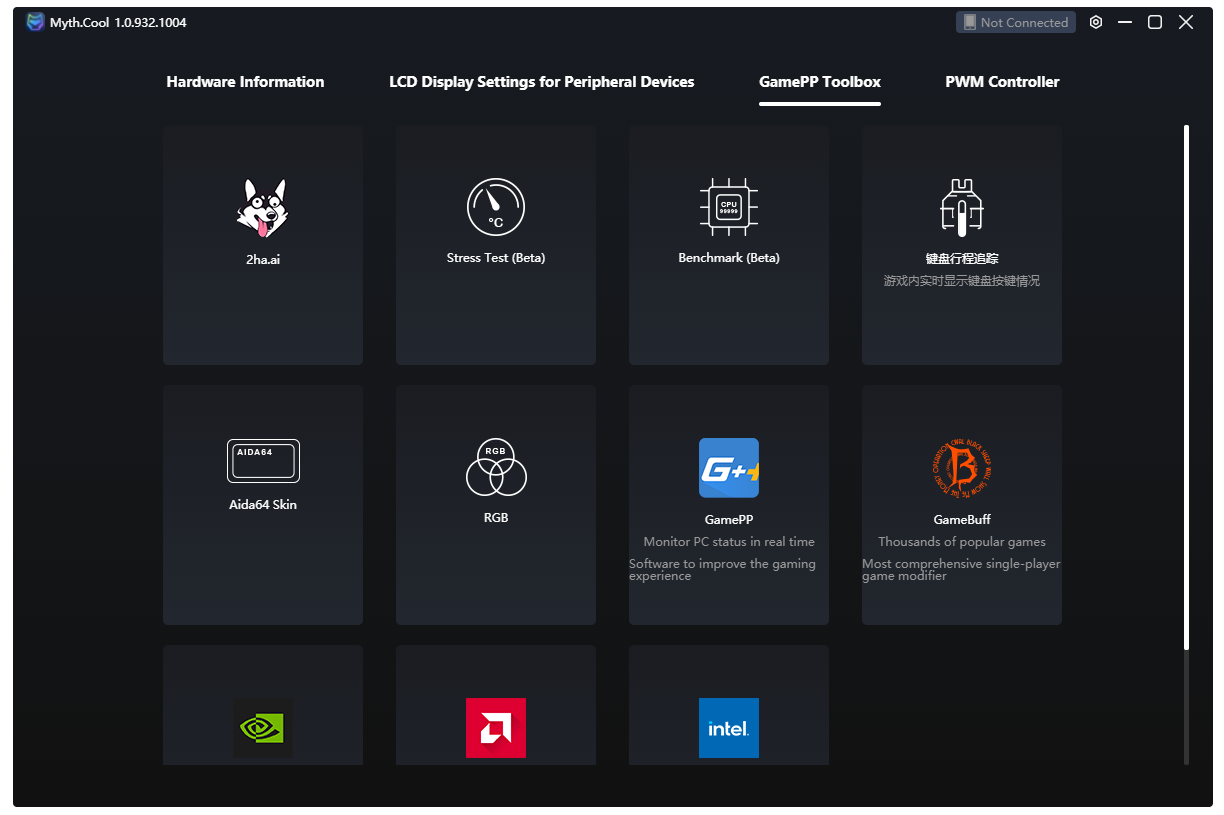Click the Stress Test (Beta) label
The height and width of the screenshot is (815, 1224).
(x=496, y=258)
